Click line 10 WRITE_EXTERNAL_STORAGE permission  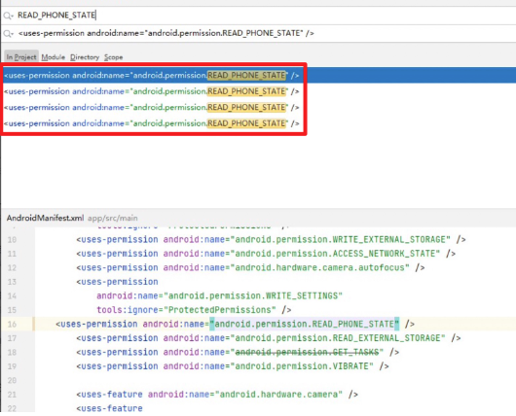tap(271, 239)
